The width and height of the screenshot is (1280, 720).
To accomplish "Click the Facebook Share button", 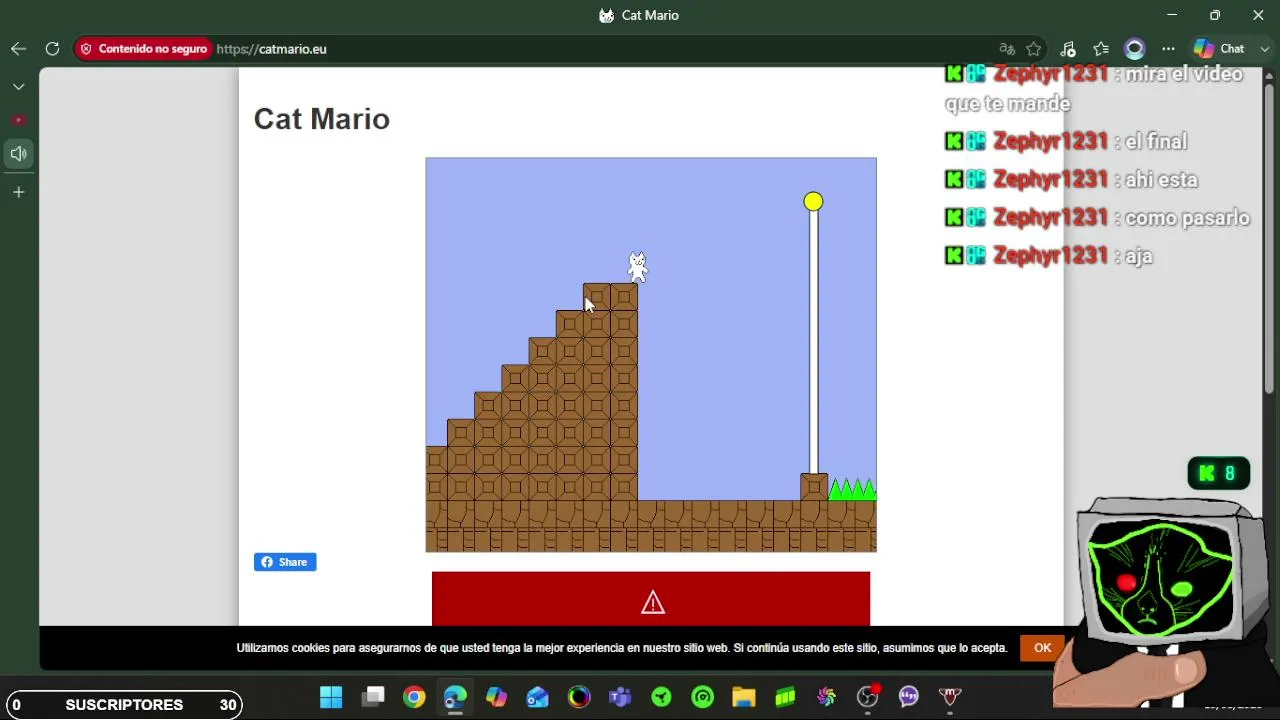I will [x=285, y=562].
